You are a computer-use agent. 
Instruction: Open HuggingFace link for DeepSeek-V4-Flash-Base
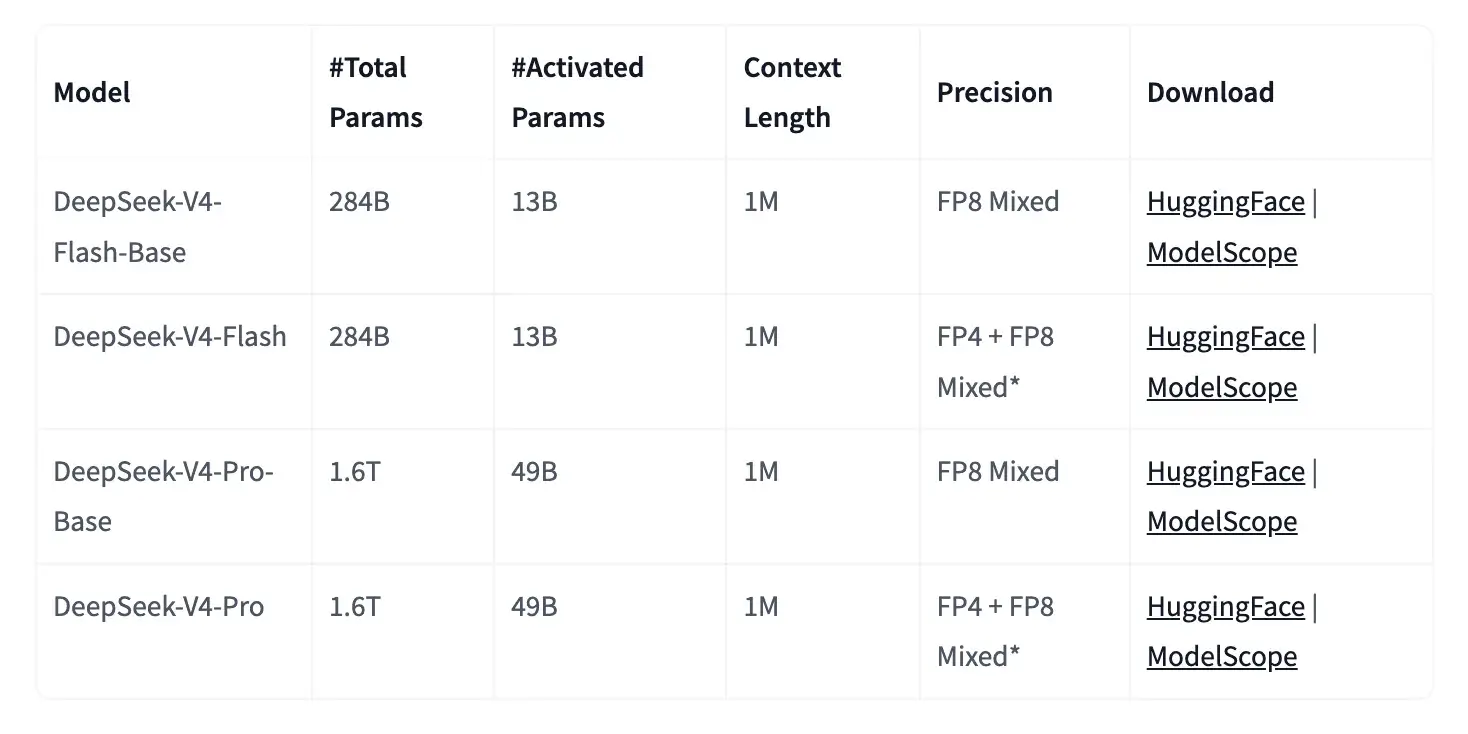tap(1225, 202)
